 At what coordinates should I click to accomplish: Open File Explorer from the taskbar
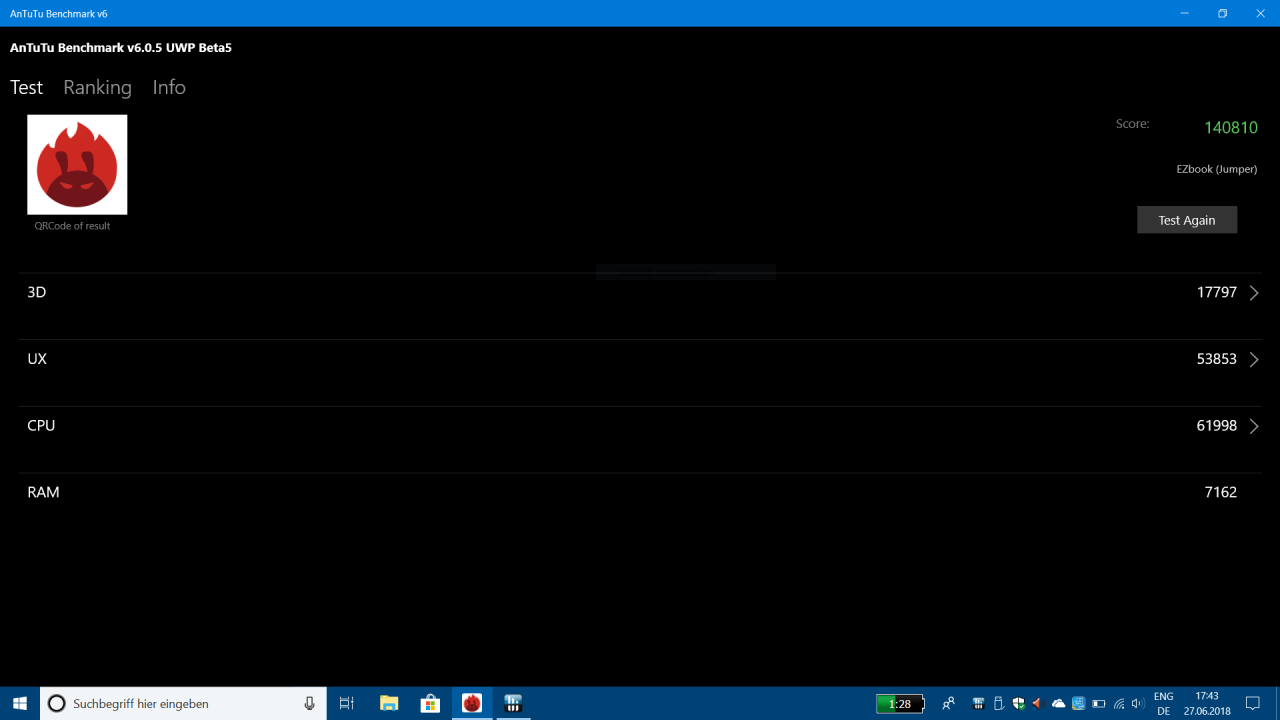click(x=389, y=703)
